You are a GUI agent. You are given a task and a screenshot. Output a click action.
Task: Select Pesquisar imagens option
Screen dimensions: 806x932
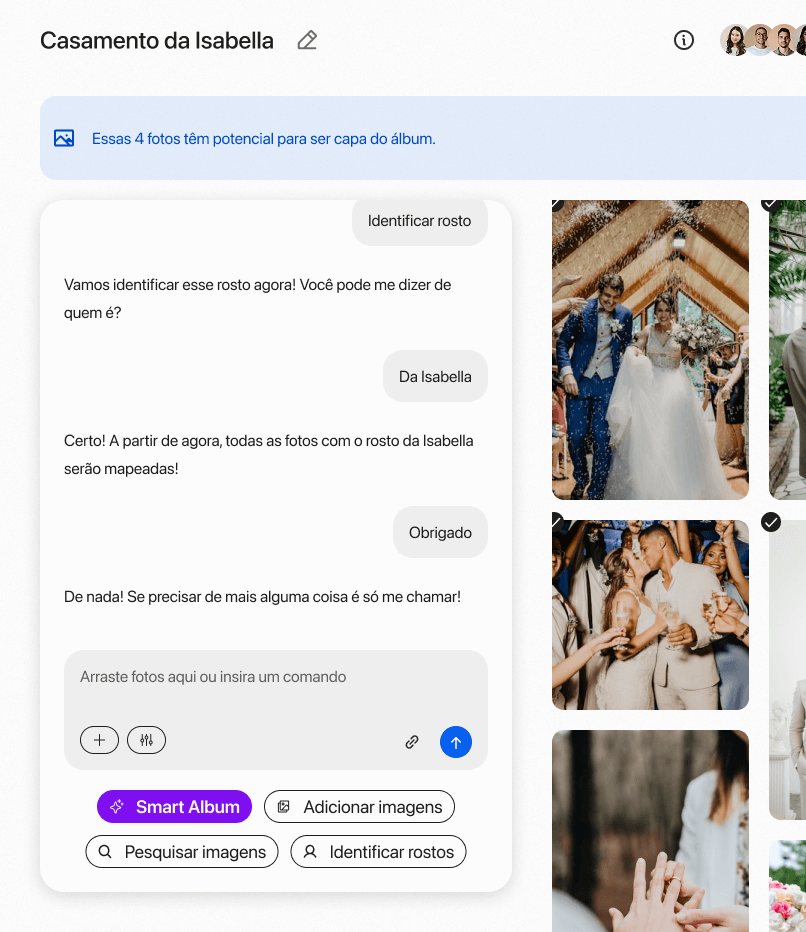pyautogui.click(x=182, y=852)
